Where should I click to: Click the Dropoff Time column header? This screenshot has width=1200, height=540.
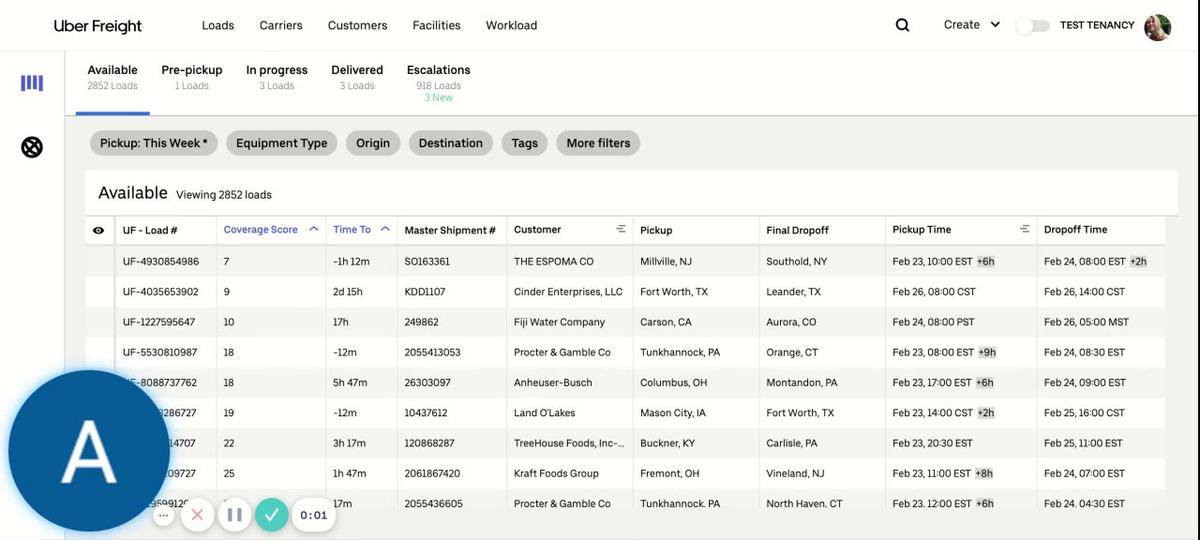(x=1076, y=229)
